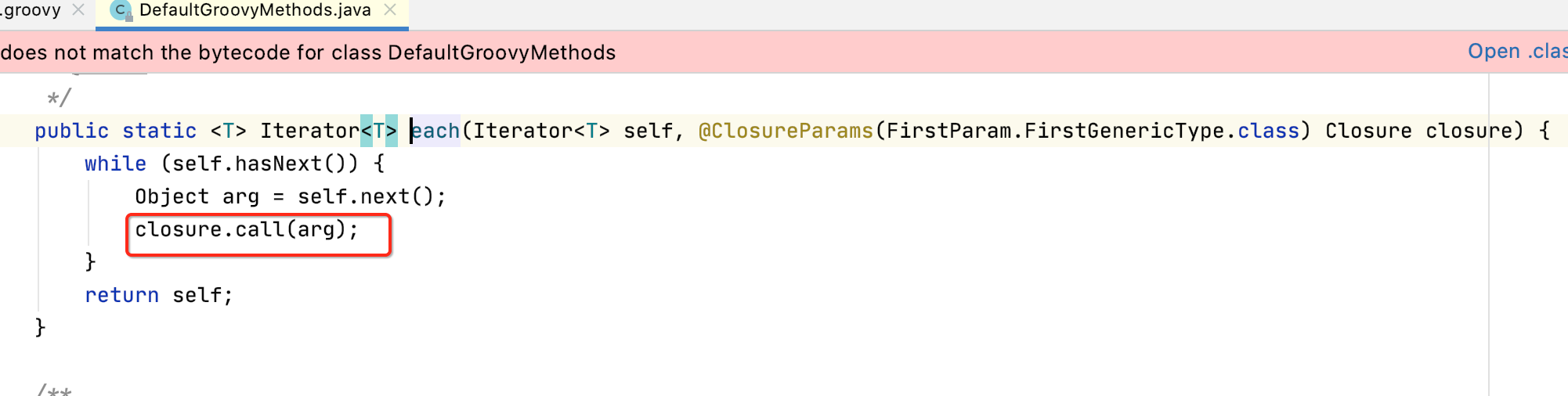Switch to the .groovy tab
Viewport: 1568px width, 396px height.
point(31,10)
